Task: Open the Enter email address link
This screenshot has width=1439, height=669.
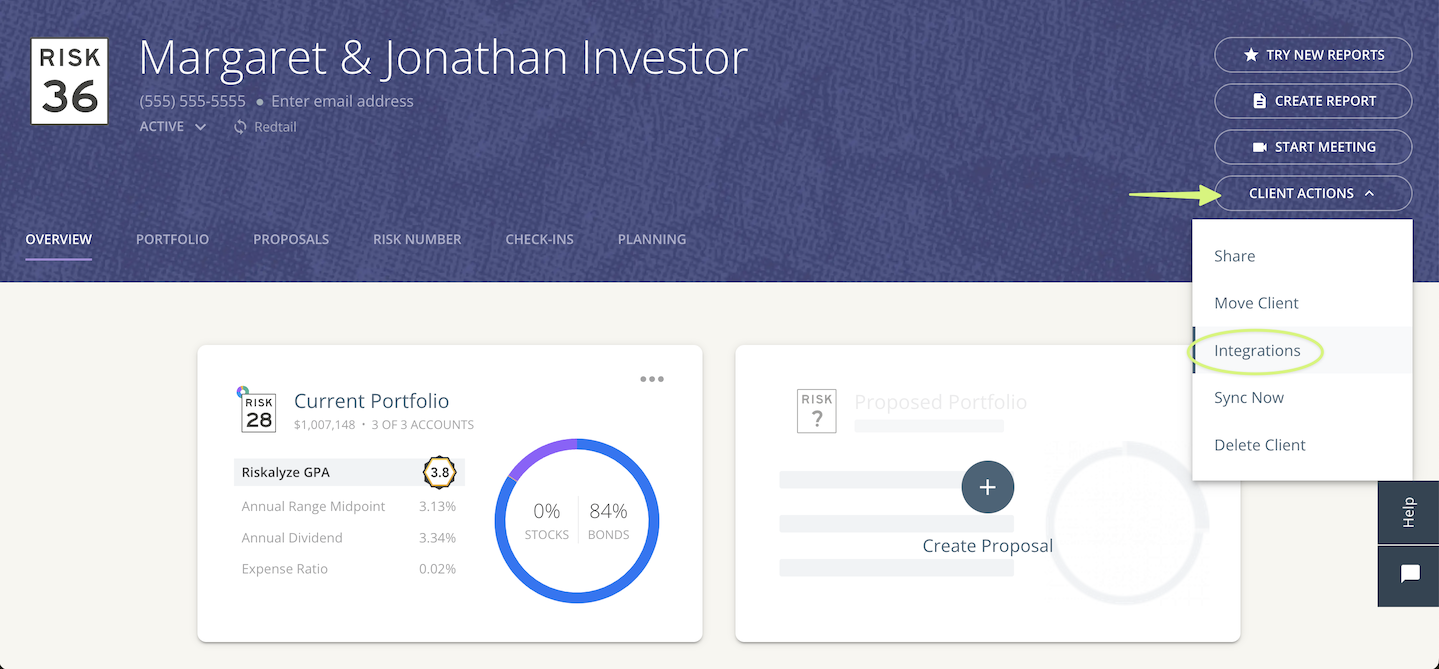Action: tap(342, 100)
